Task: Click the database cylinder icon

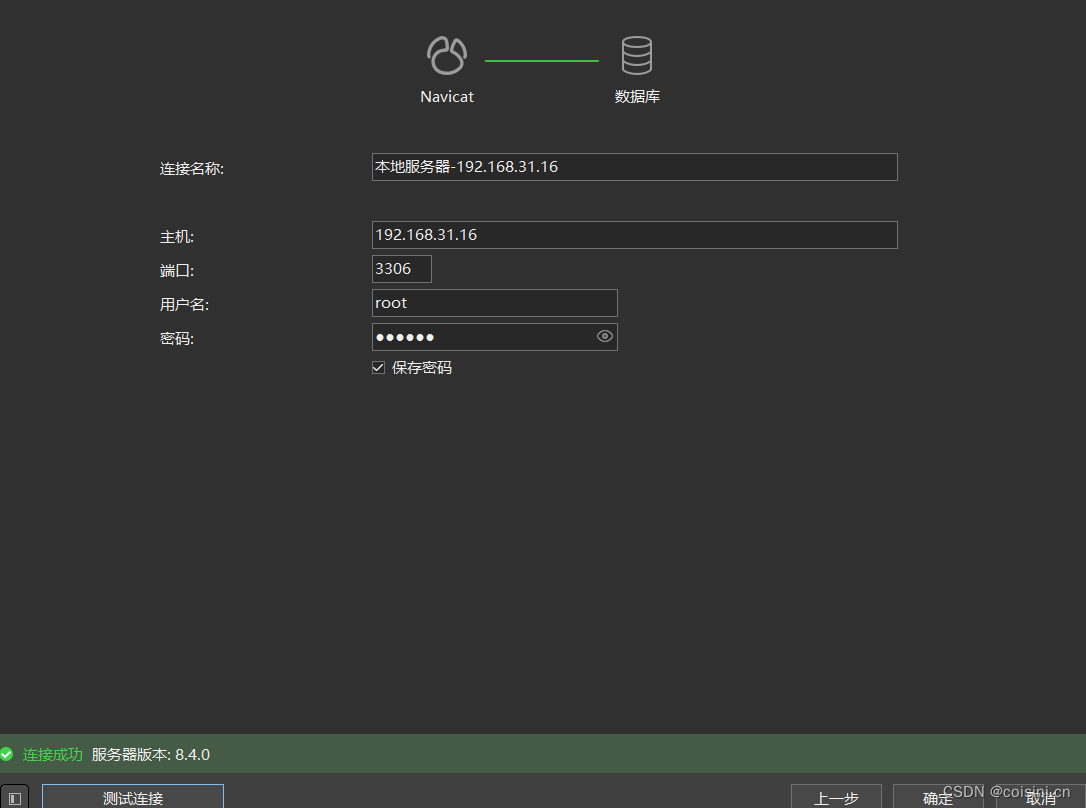Action: (x=637, y=55)
